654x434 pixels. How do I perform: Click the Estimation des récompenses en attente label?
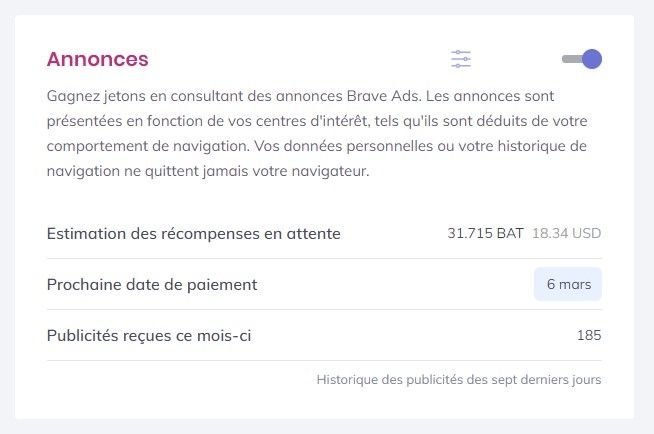click(194, 233)
